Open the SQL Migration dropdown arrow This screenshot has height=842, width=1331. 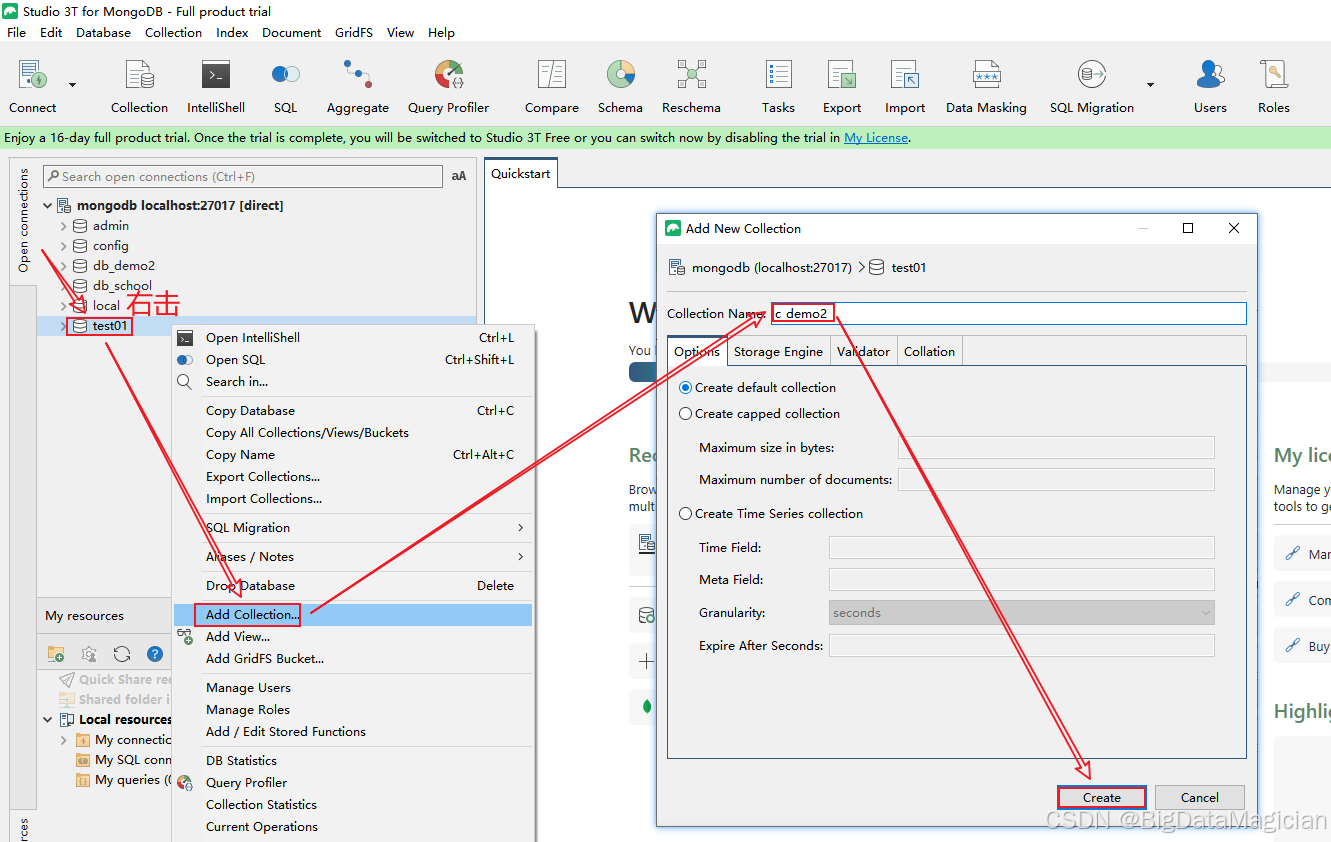point(1150,85)
